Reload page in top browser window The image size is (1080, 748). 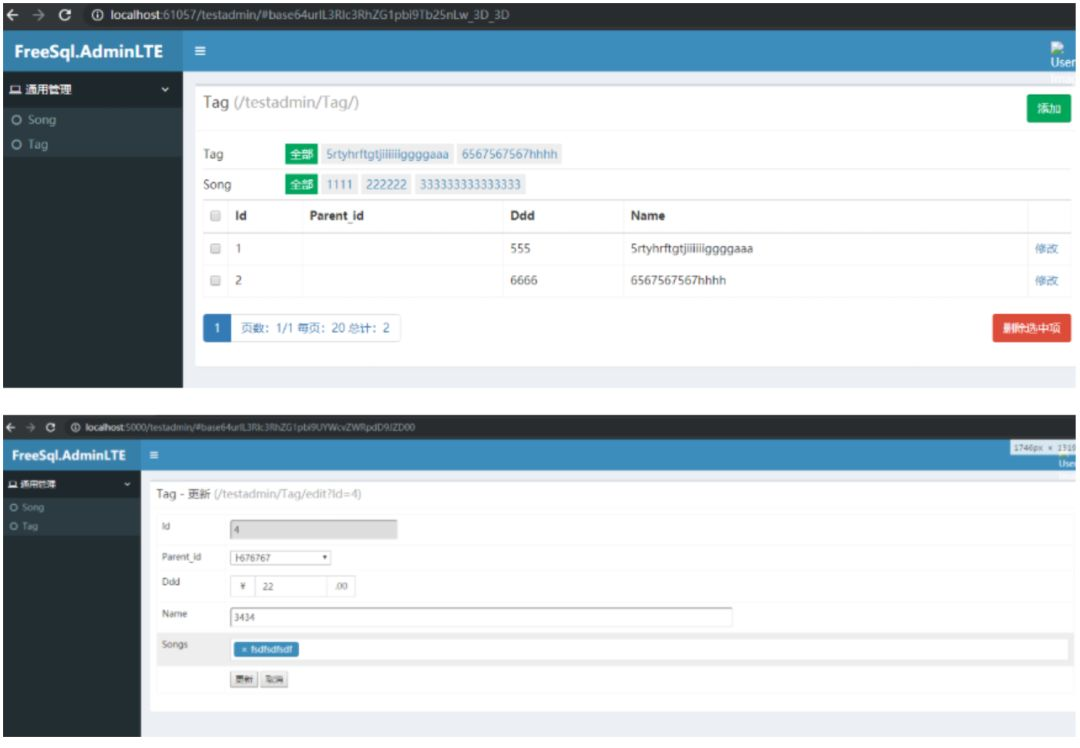click(x=65, y=14)
